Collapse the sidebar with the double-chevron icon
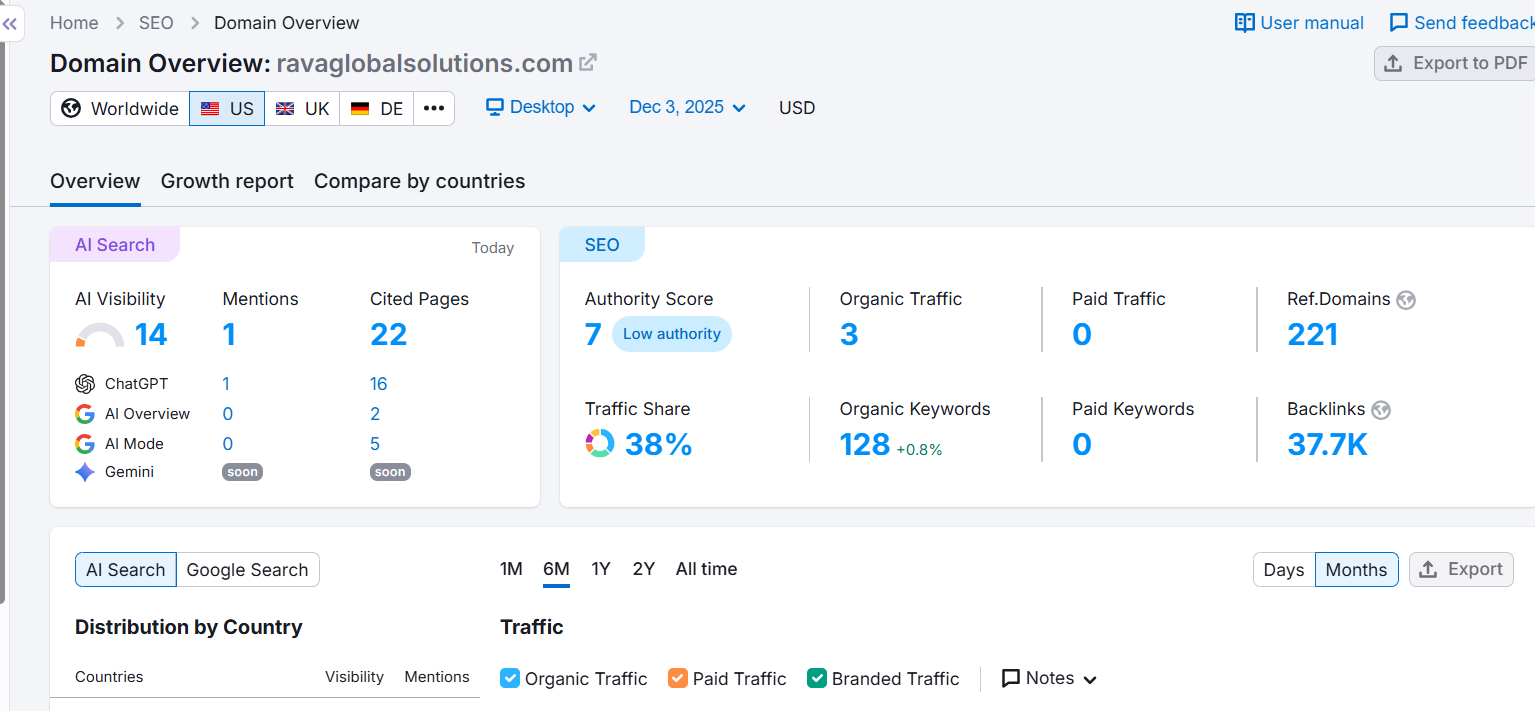This screenshot has width=1535, height=711. tap(10, 23)
